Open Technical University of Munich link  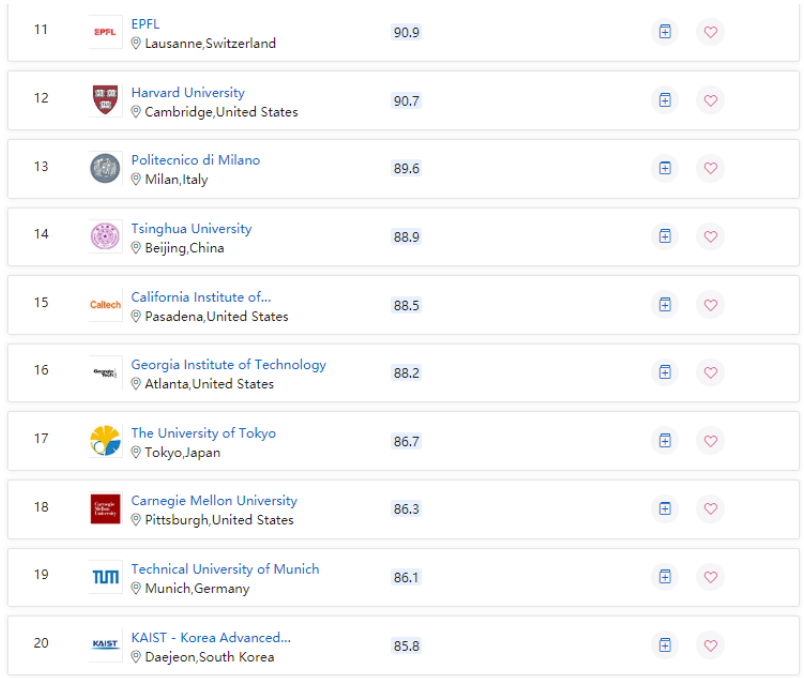(225, 569)
